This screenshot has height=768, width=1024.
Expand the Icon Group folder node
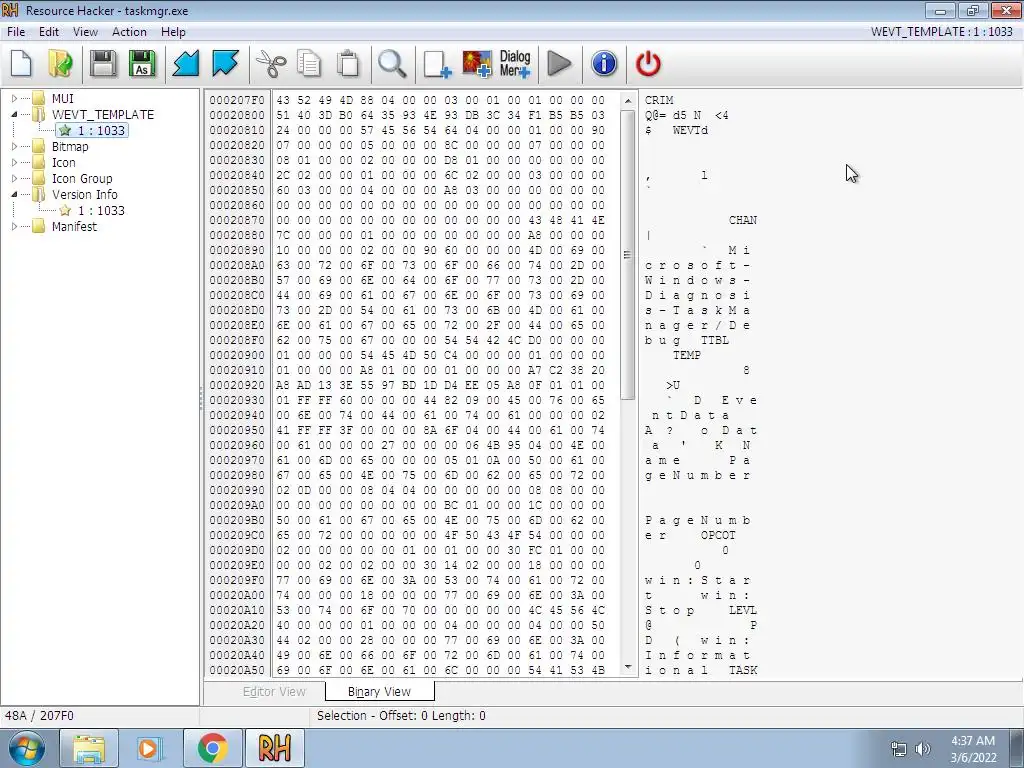click(x=14, y=178)
